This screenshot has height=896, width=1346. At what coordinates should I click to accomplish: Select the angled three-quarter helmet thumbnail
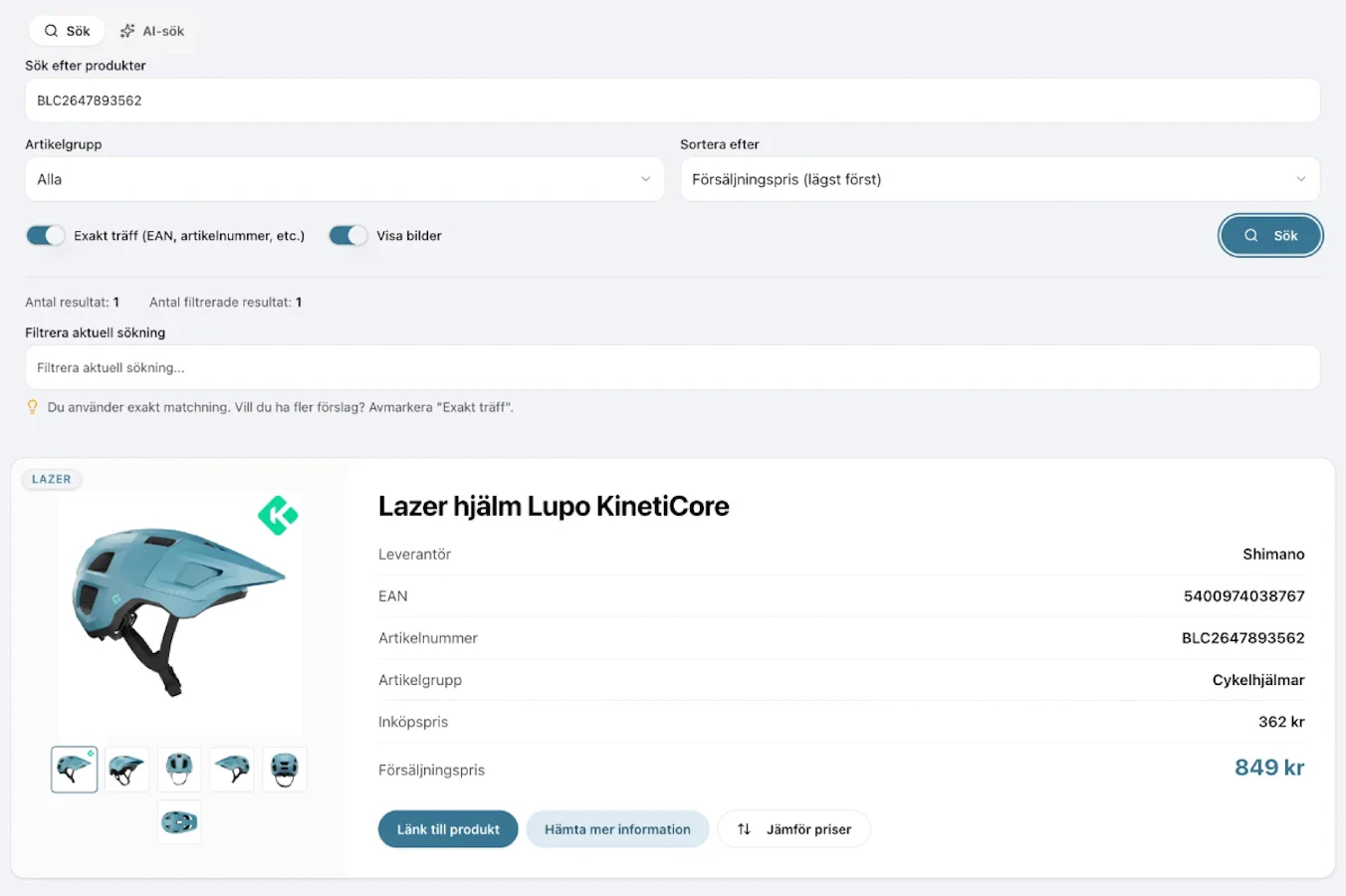tap(126, 770)
